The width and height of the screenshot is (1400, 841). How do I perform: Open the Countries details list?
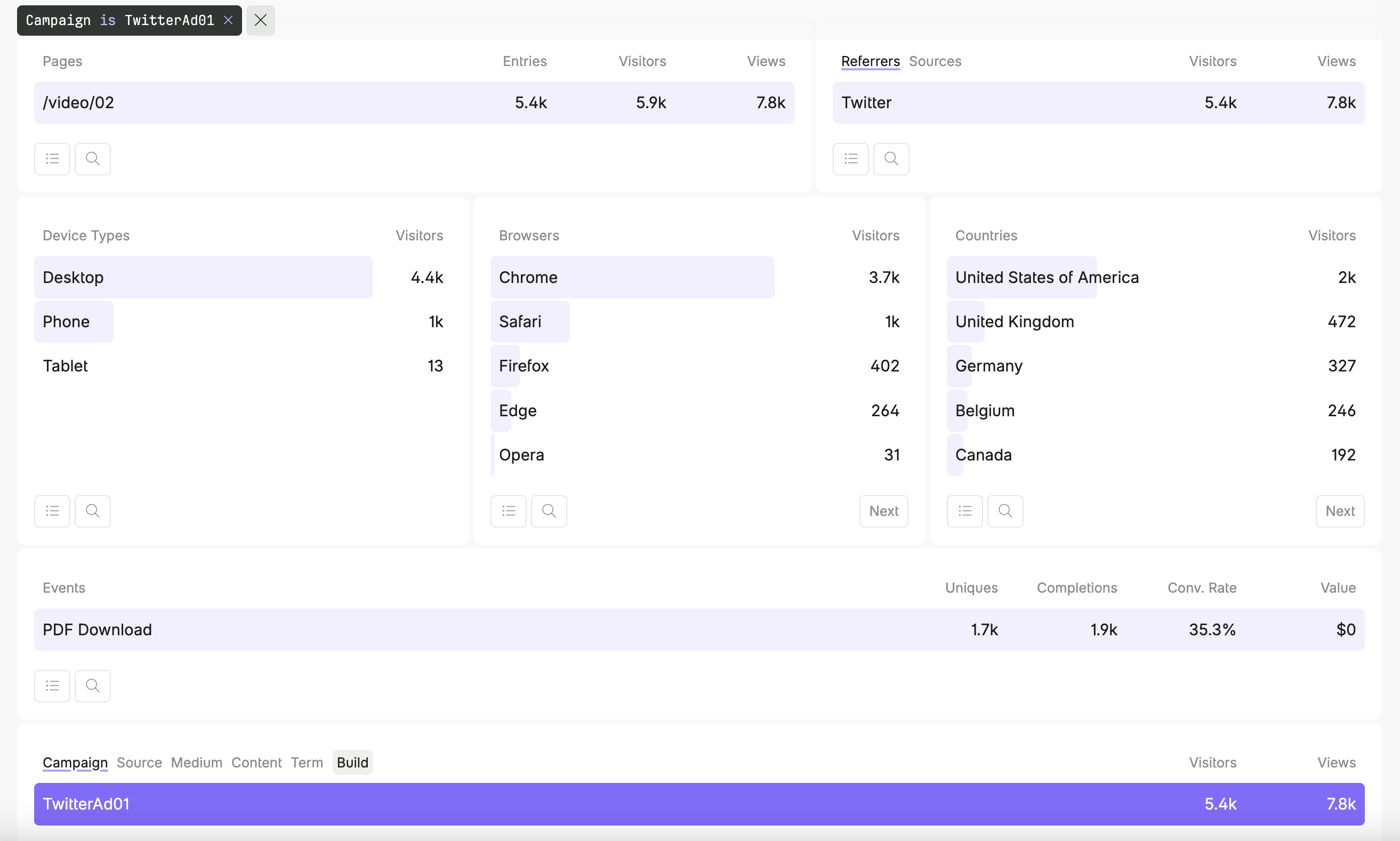tap(964, 511)
